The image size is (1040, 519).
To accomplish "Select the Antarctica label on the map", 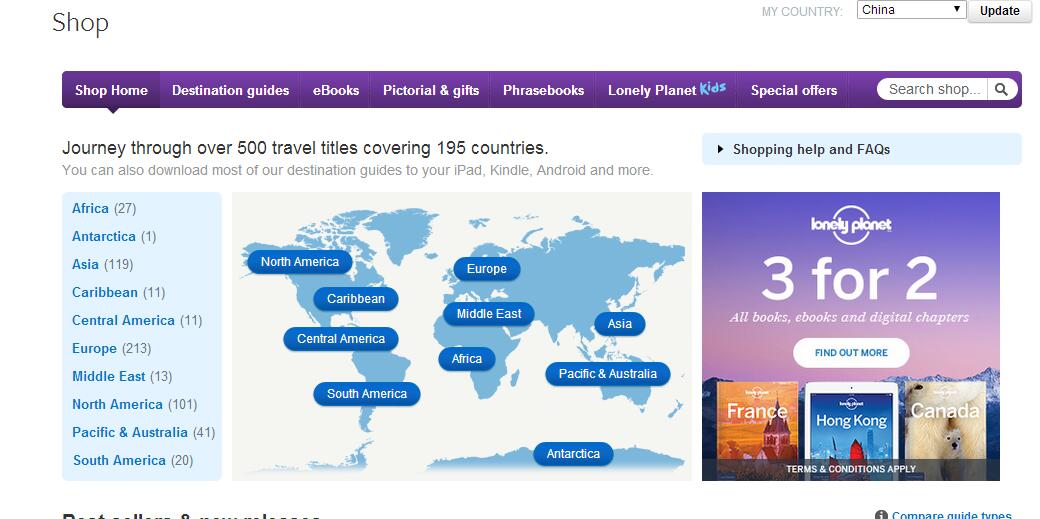I will point(573,454).
